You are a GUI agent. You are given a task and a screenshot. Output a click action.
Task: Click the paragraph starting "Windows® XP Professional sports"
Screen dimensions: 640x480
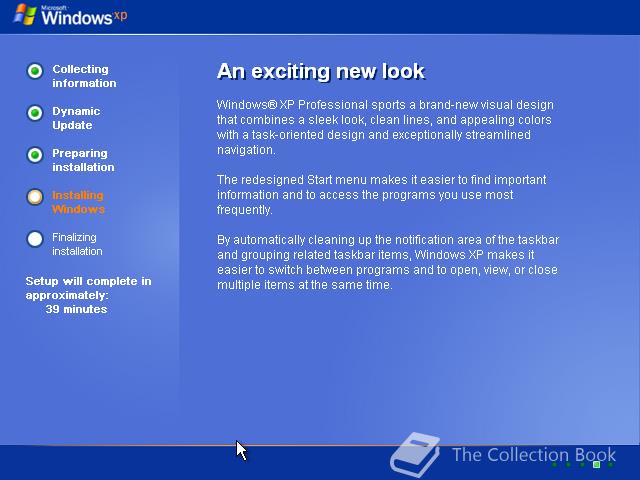pos(385,127)
